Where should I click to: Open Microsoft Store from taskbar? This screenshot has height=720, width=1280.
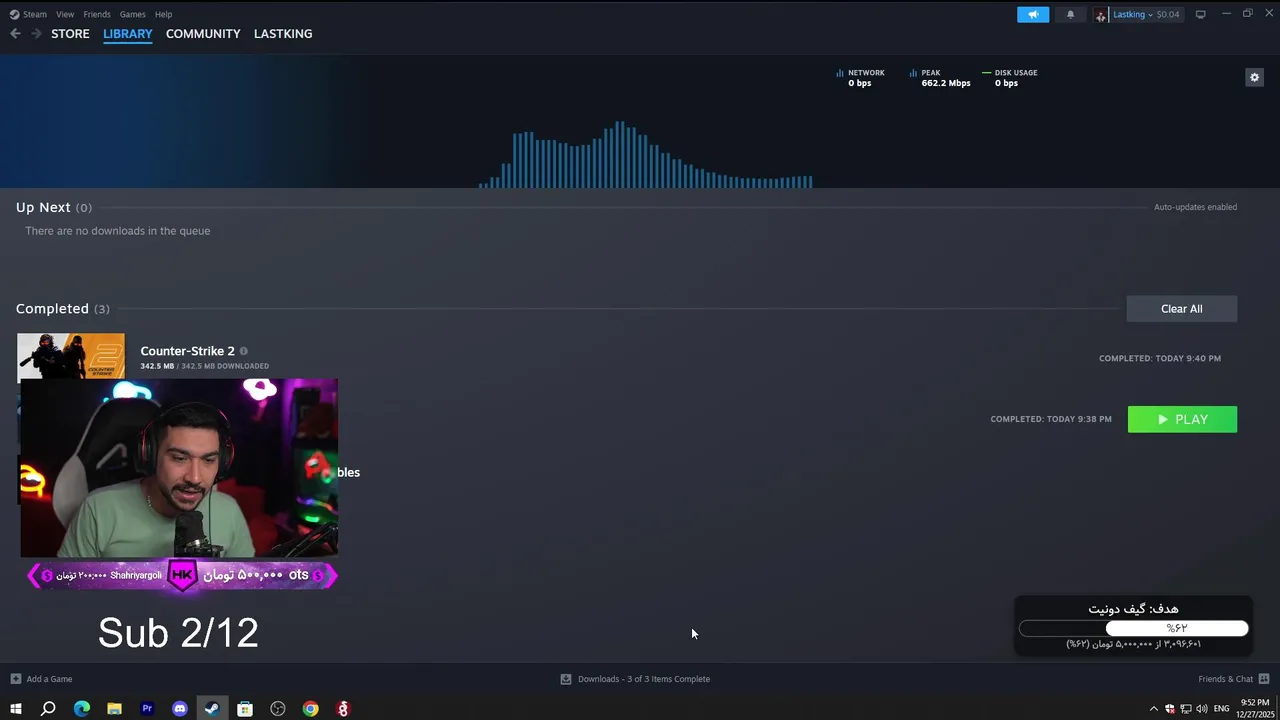pos(245,709)
